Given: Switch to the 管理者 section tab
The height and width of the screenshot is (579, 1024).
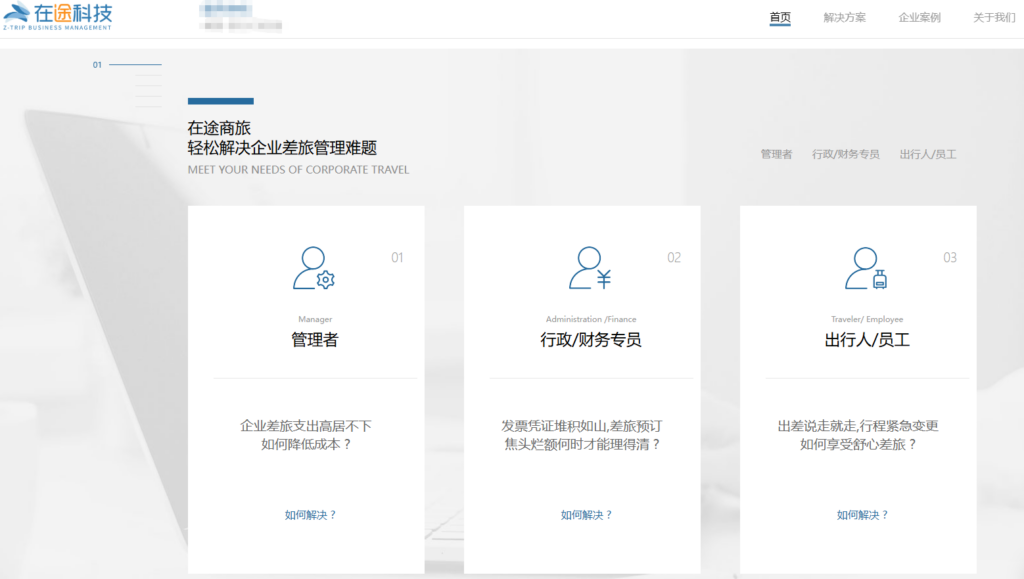Looking at the screenshot, I should (776, 155).
